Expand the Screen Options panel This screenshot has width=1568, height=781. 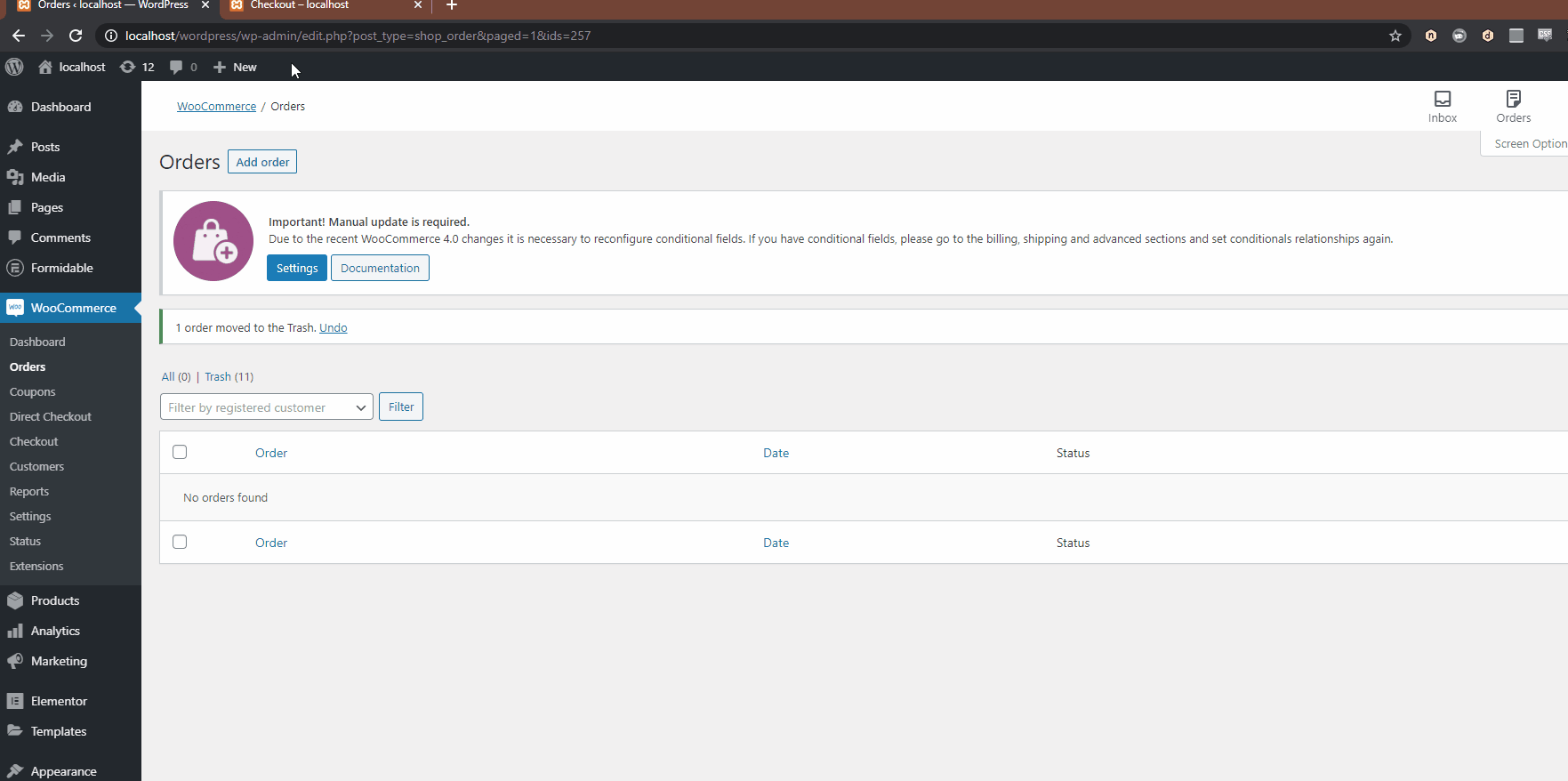[x=1529, y=143]
